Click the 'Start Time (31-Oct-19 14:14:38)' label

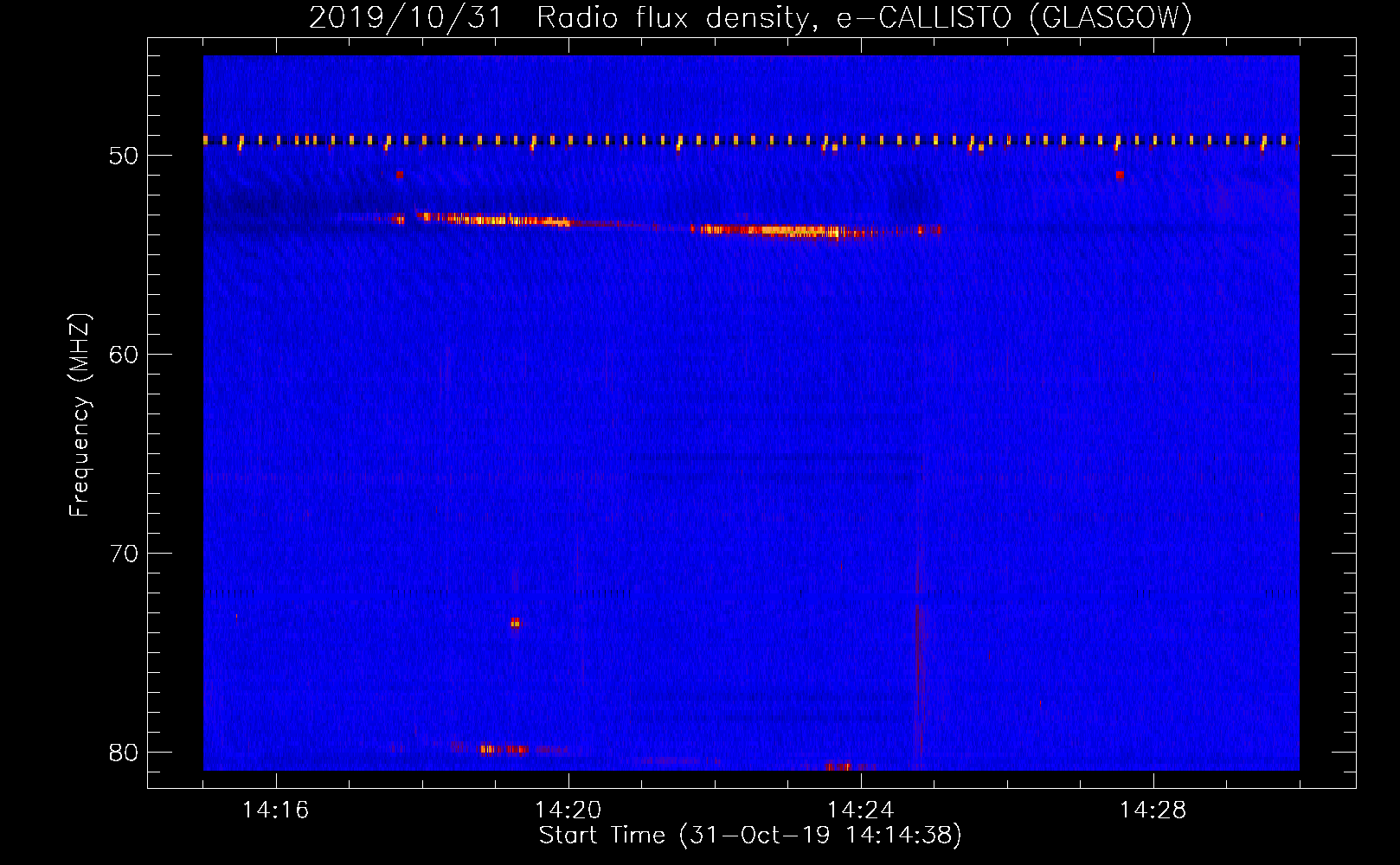(x=750, y=836)
